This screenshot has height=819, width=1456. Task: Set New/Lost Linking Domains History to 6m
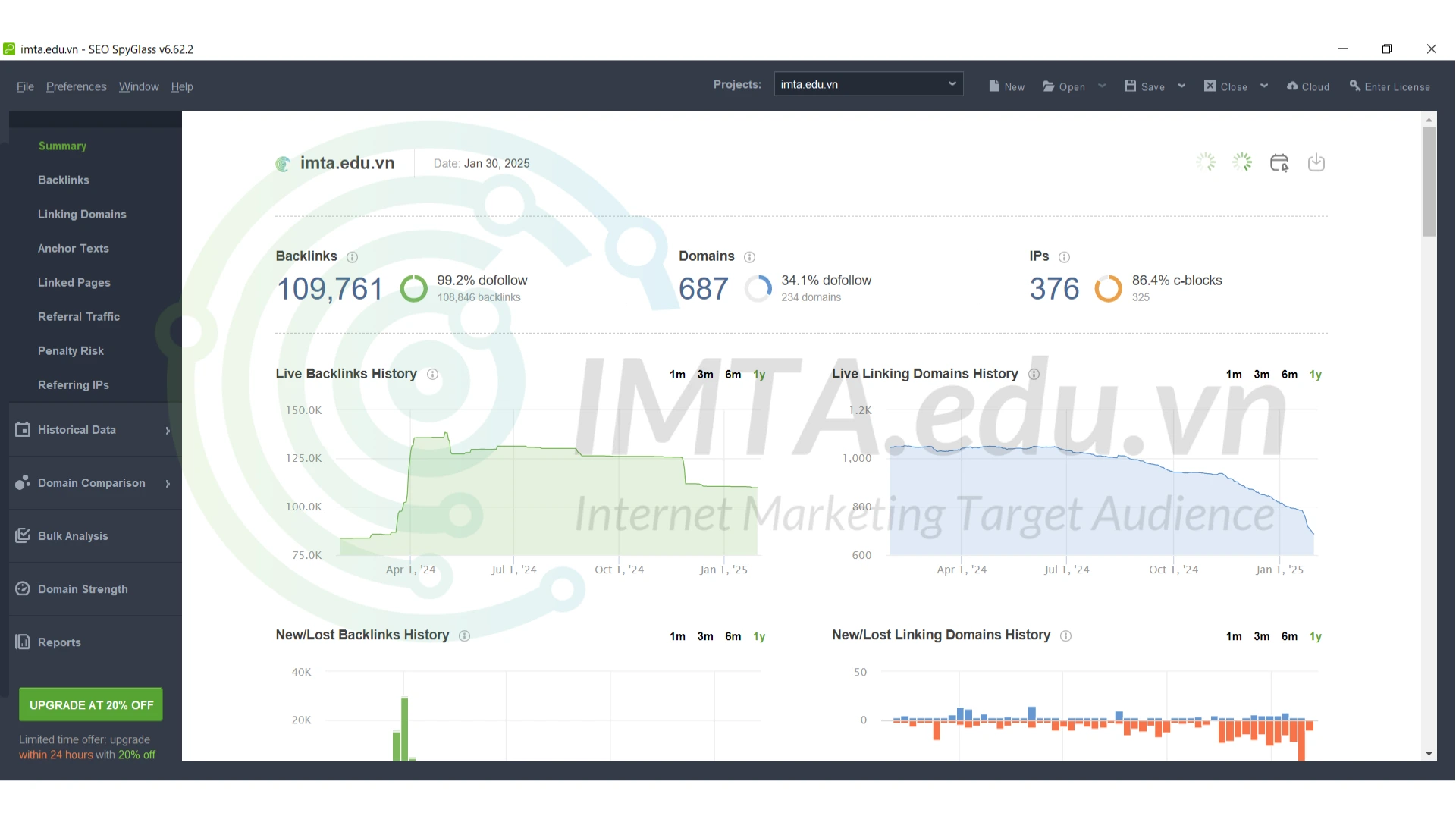pos(1289,636)
